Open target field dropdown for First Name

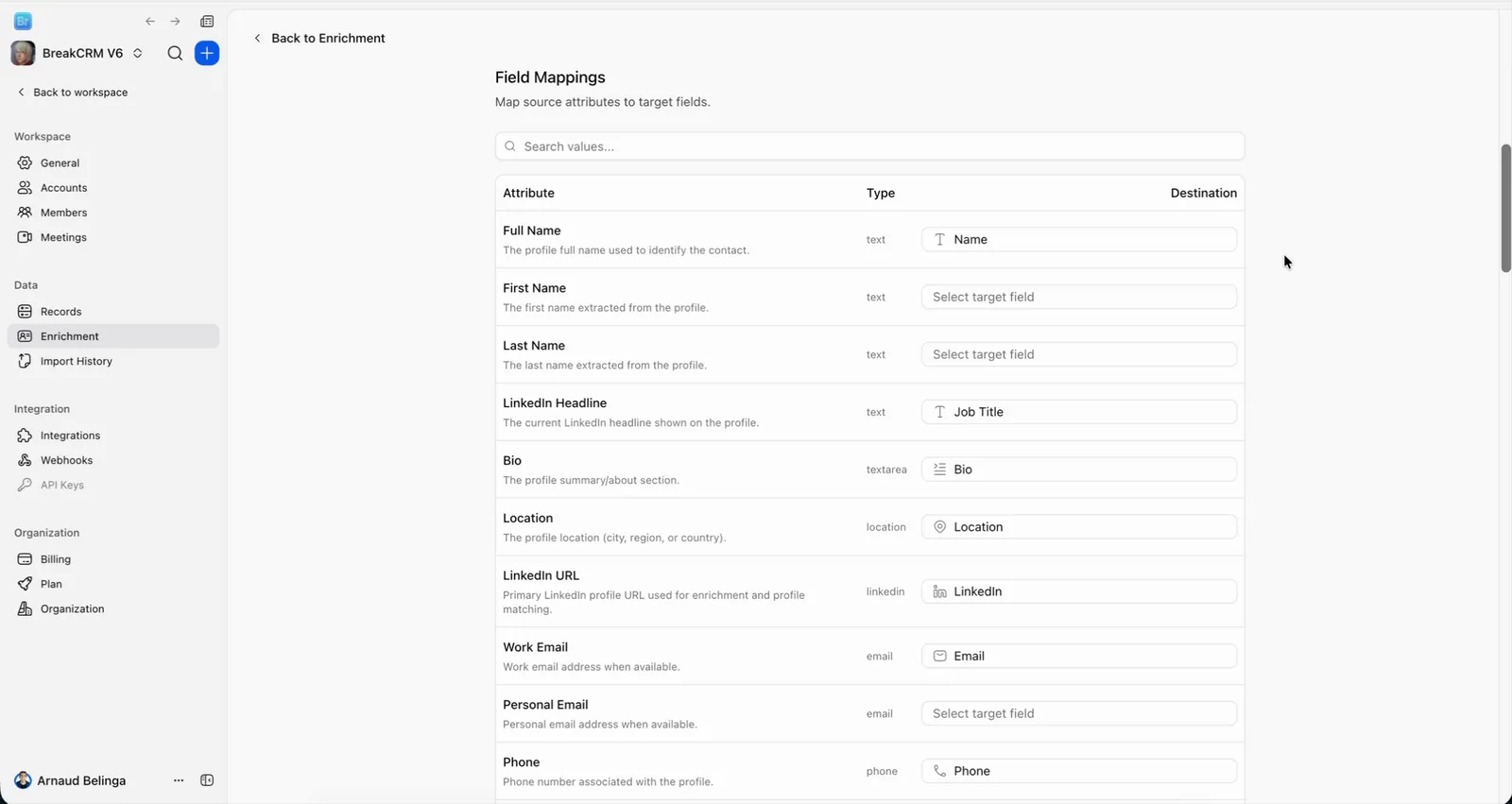coord(1079,297)
